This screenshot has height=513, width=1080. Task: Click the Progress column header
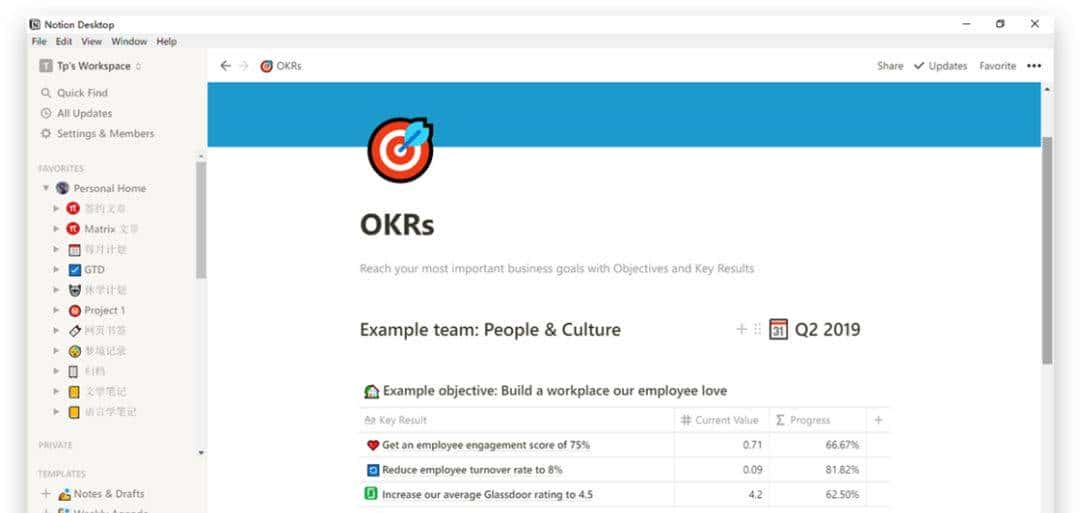pos(818,420)
